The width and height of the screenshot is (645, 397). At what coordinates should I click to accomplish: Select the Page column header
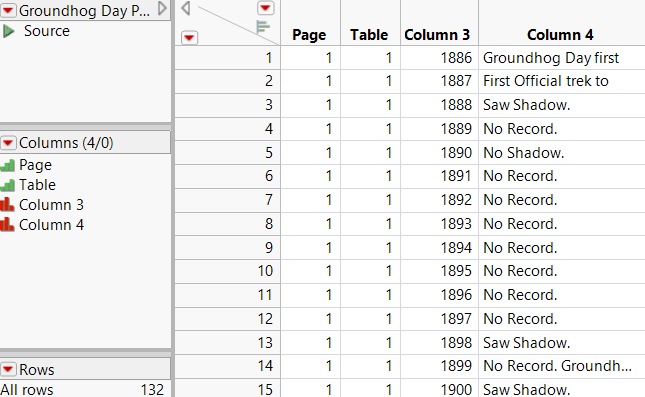point(309,35)
